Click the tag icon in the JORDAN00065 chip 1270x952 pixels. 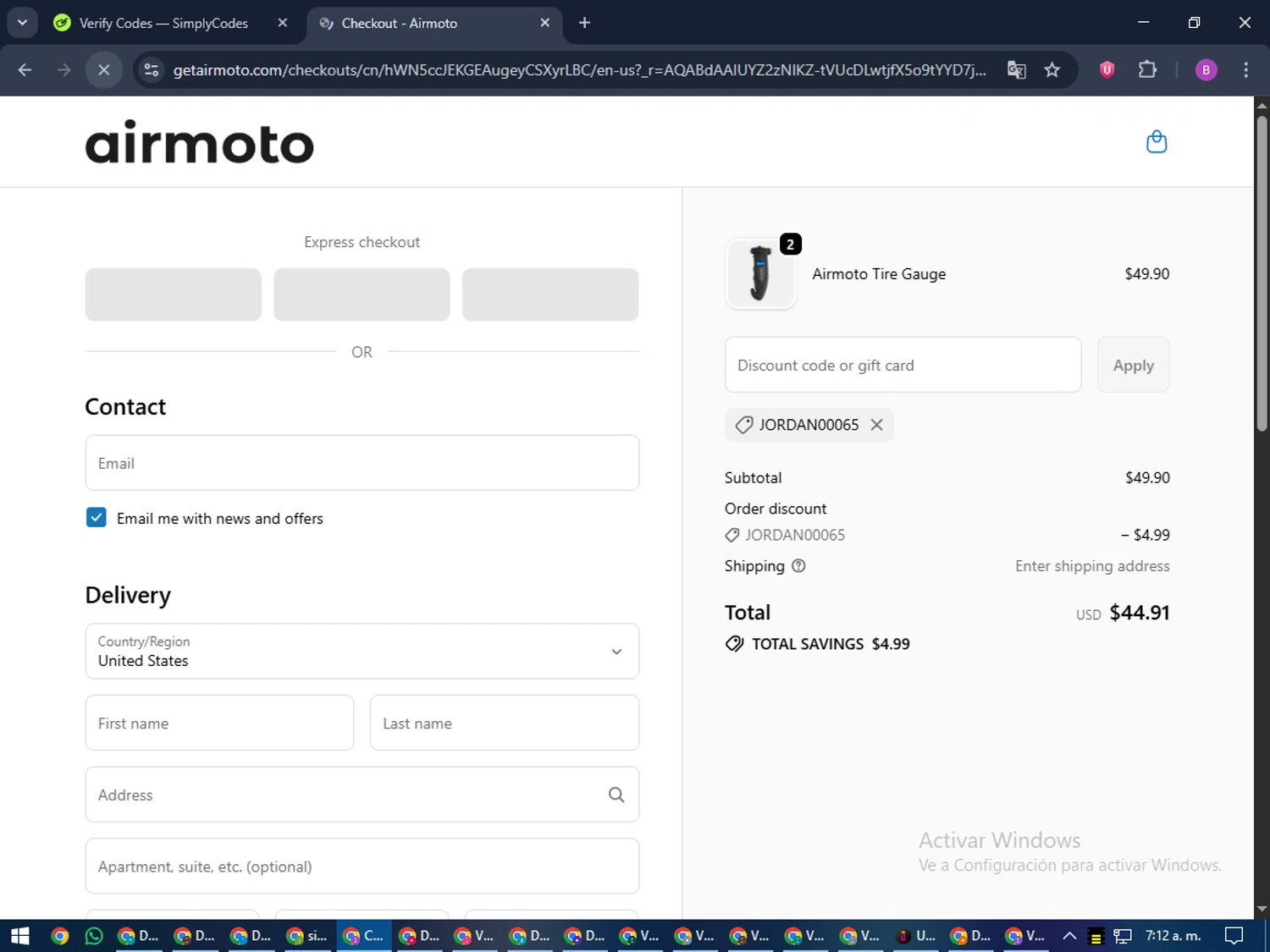click(743, 425)
